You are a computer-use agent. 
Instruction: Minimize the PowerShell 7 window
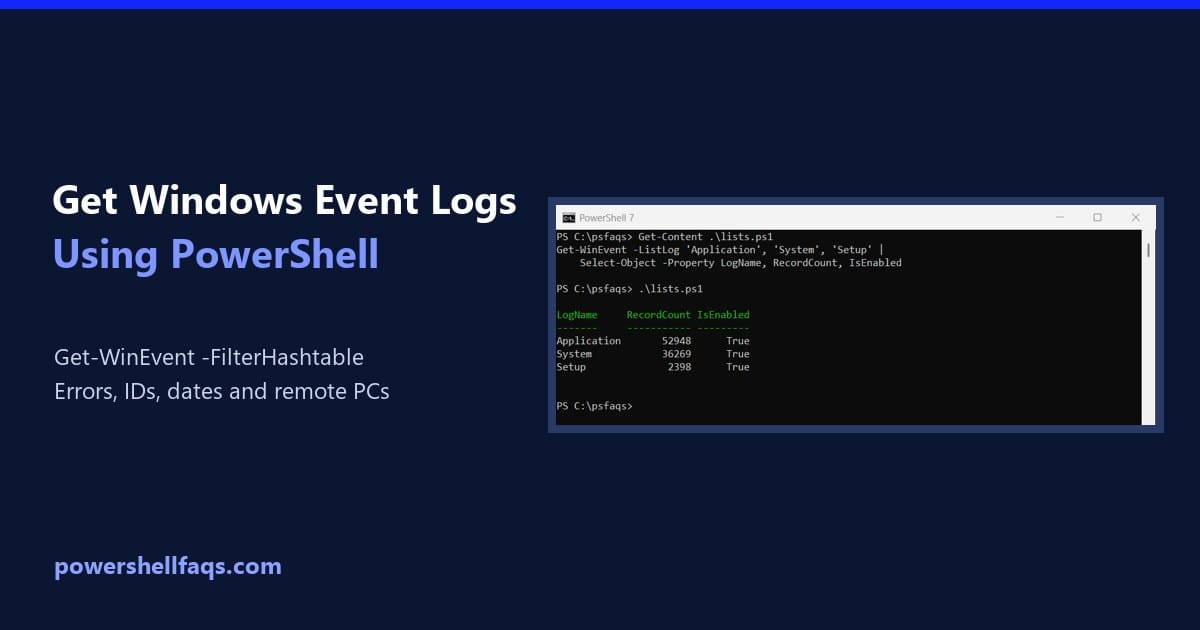click(x=1060, y=217)
